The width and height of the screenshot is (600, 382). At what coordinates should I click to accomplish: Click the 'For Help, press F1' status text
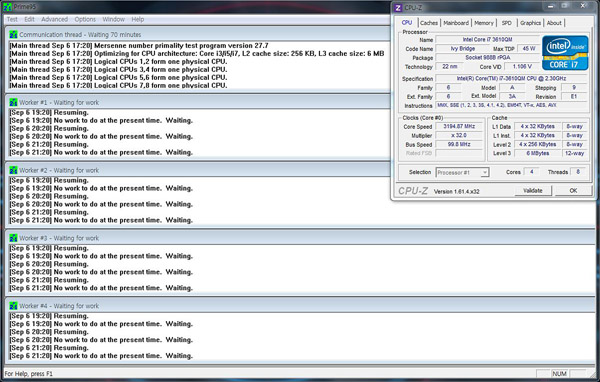coord(29,374)
